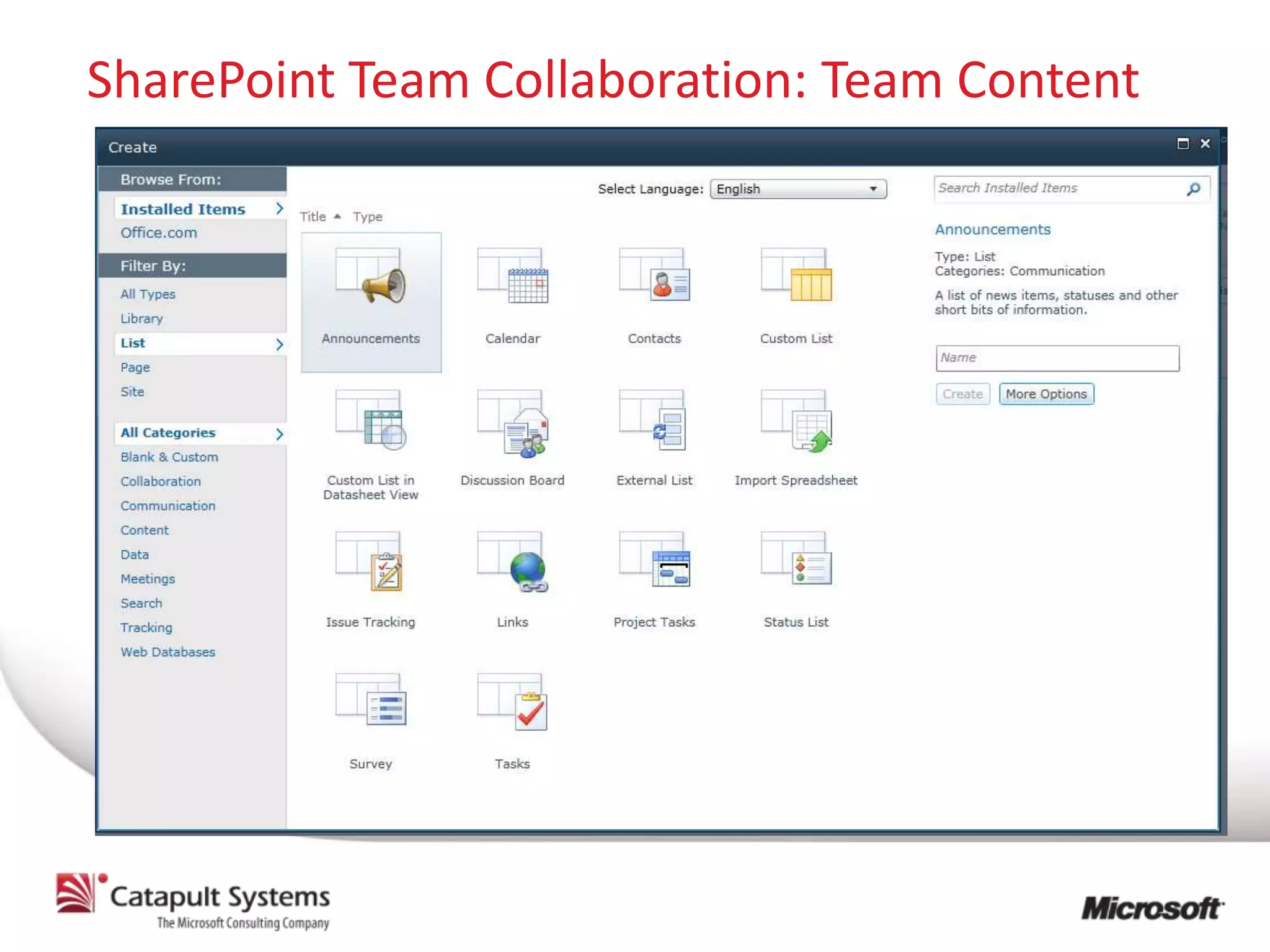Filter by Blank & Custom category
This screenshot has width=1270, height=952.
point(169,457)
